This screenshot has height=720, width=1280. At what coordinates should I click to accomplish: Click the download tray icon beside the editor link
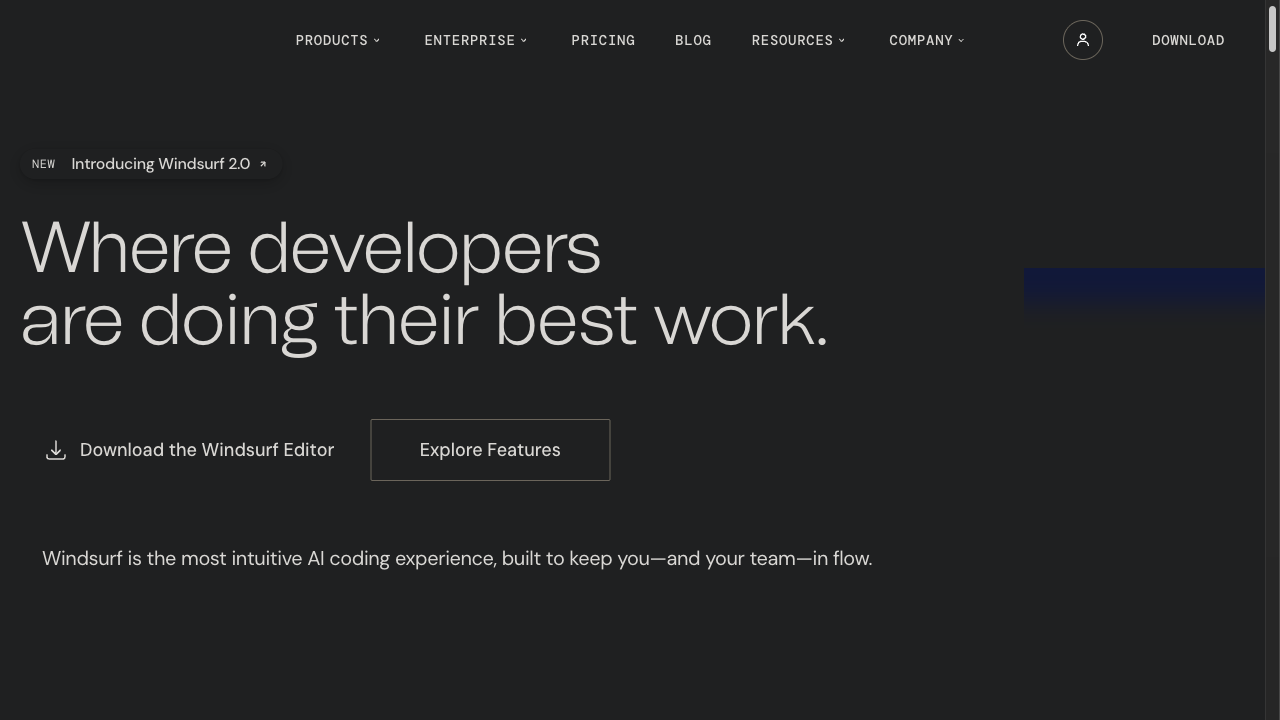click(x=56, y=451)
